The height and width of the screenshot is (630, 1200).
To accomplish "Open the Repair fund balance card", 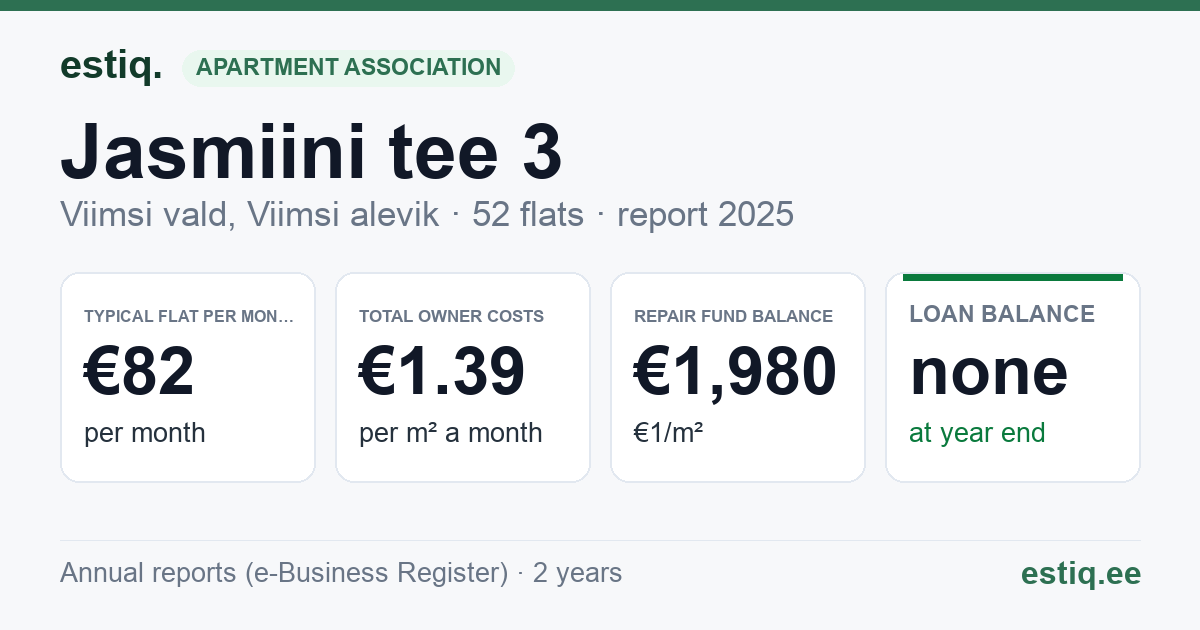I will click(738, 377).
